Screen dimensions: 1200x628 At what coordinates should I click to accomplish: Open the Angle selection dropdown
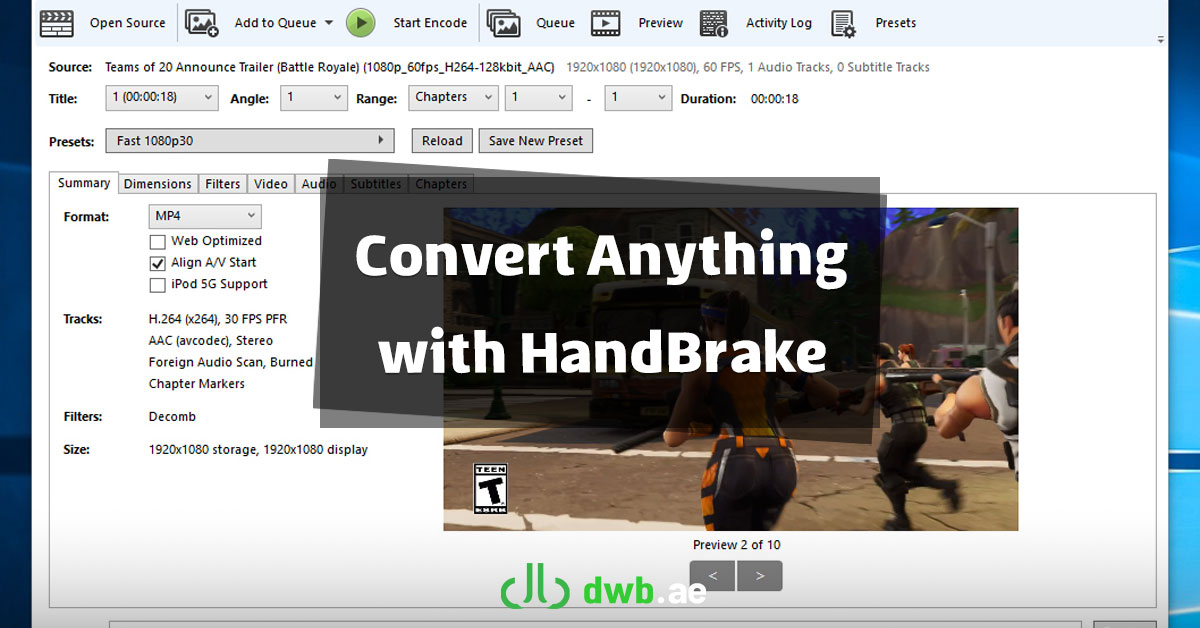(313, 97)
